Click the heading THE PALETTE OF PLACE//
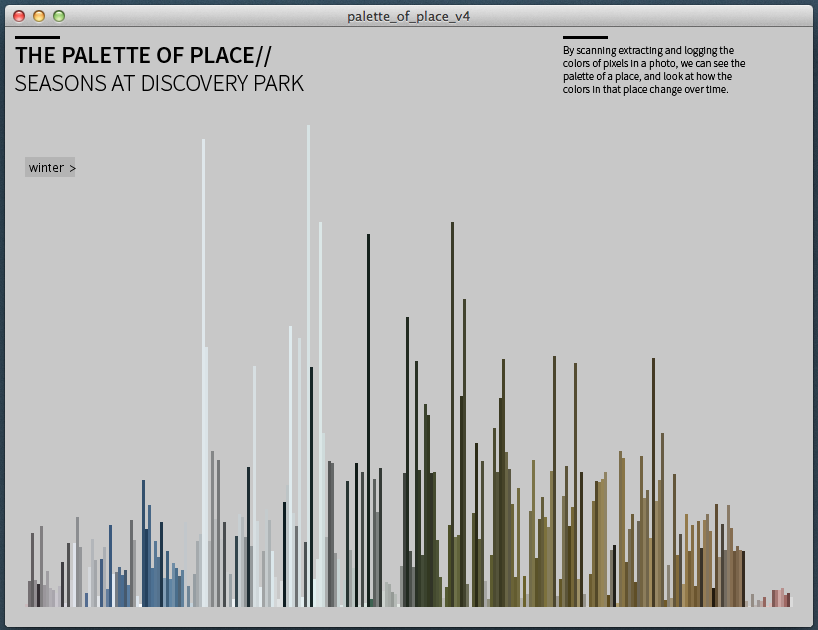The height and width of the screenshot is (630, 818). [143, 55]
